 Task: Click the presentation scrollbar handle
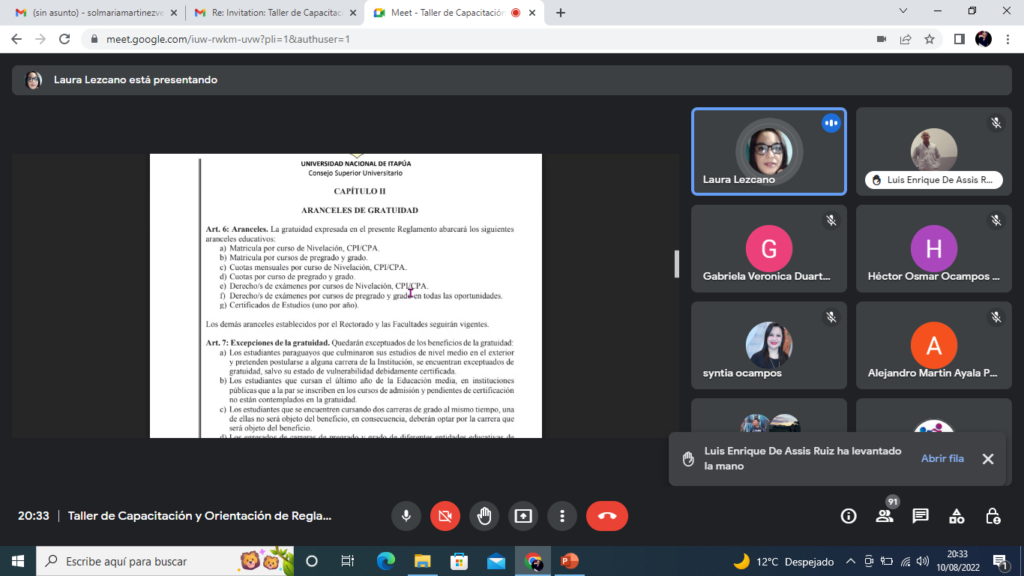[677, 264]
